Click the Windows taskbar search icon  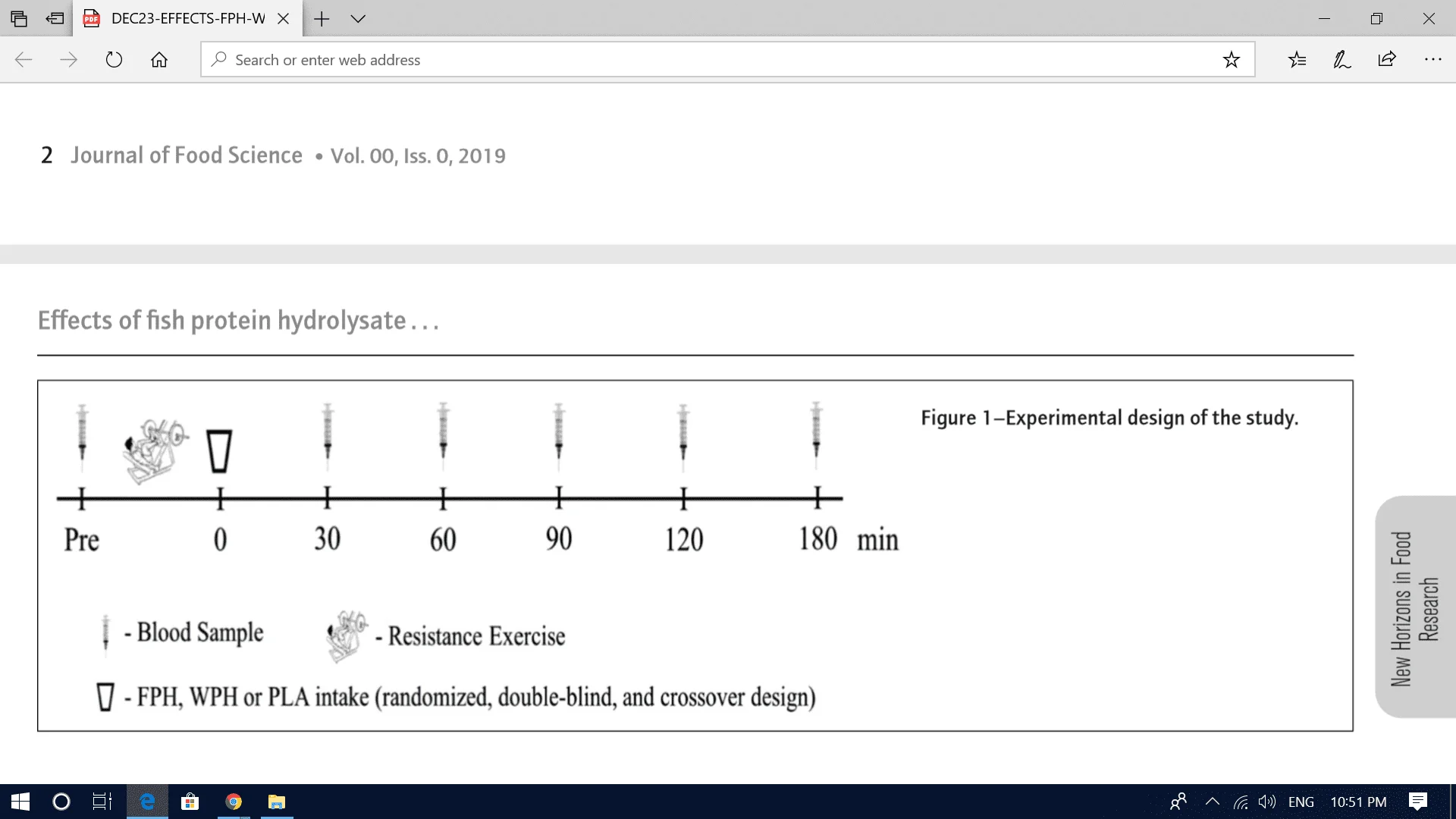pos(57,800)
